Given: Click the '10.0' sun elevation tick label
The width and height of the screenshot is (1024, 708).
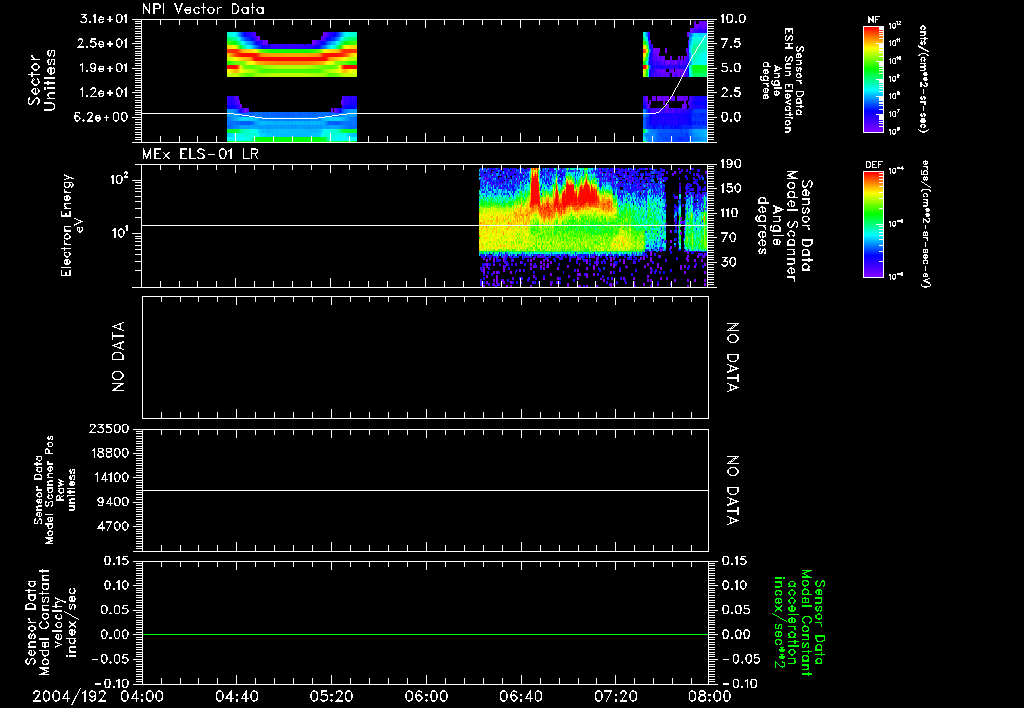Looking at the screenshot, I should click(x=732, y=19).
